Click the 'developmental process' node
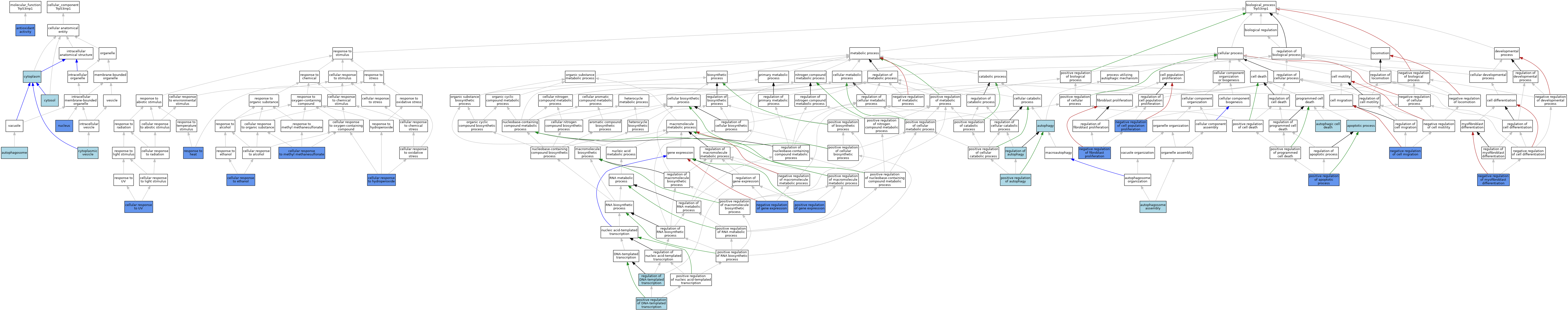1568x311 pixels. pyautogui.click(x=1507, y=53)
